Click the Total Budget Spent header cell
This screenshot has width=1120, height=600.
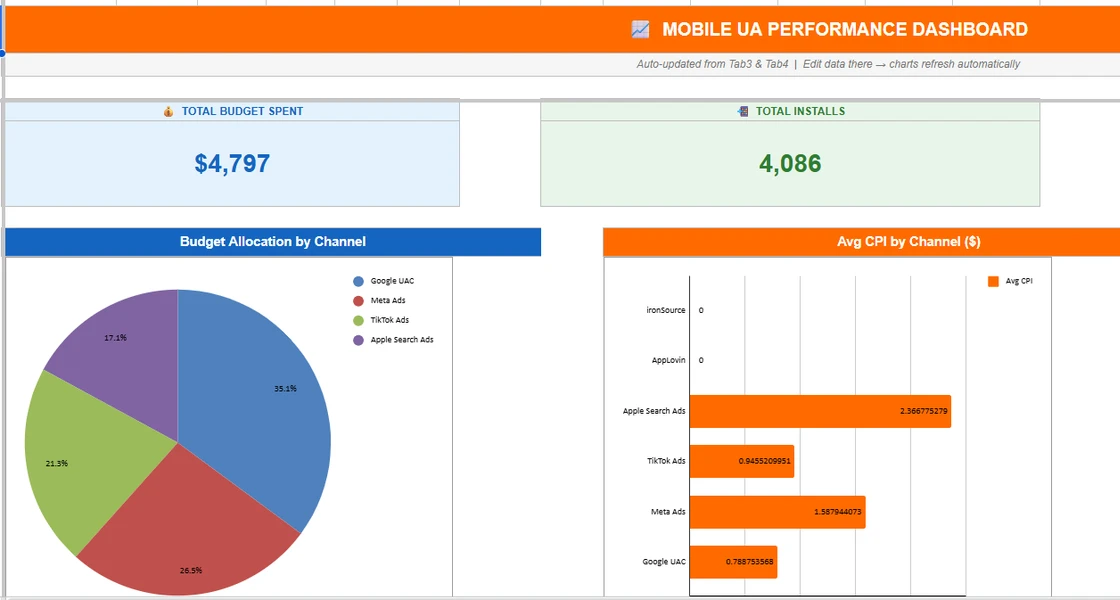coord(231,111)
